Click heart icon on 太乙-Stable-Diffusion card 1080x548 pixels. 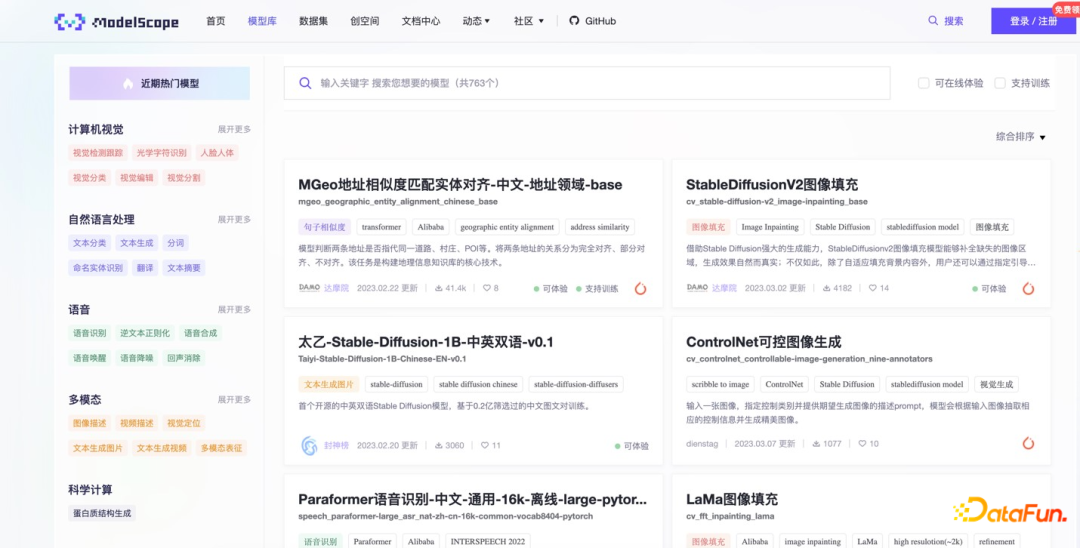pyautogui.click(x=485, y=445)
